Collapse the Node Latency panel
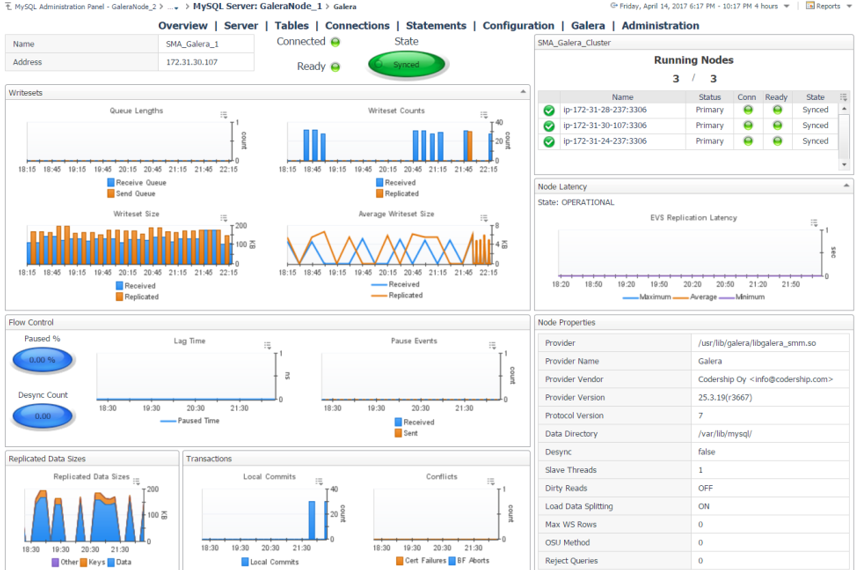This screenshot has height=570, width=864. [x=847, y=186]
